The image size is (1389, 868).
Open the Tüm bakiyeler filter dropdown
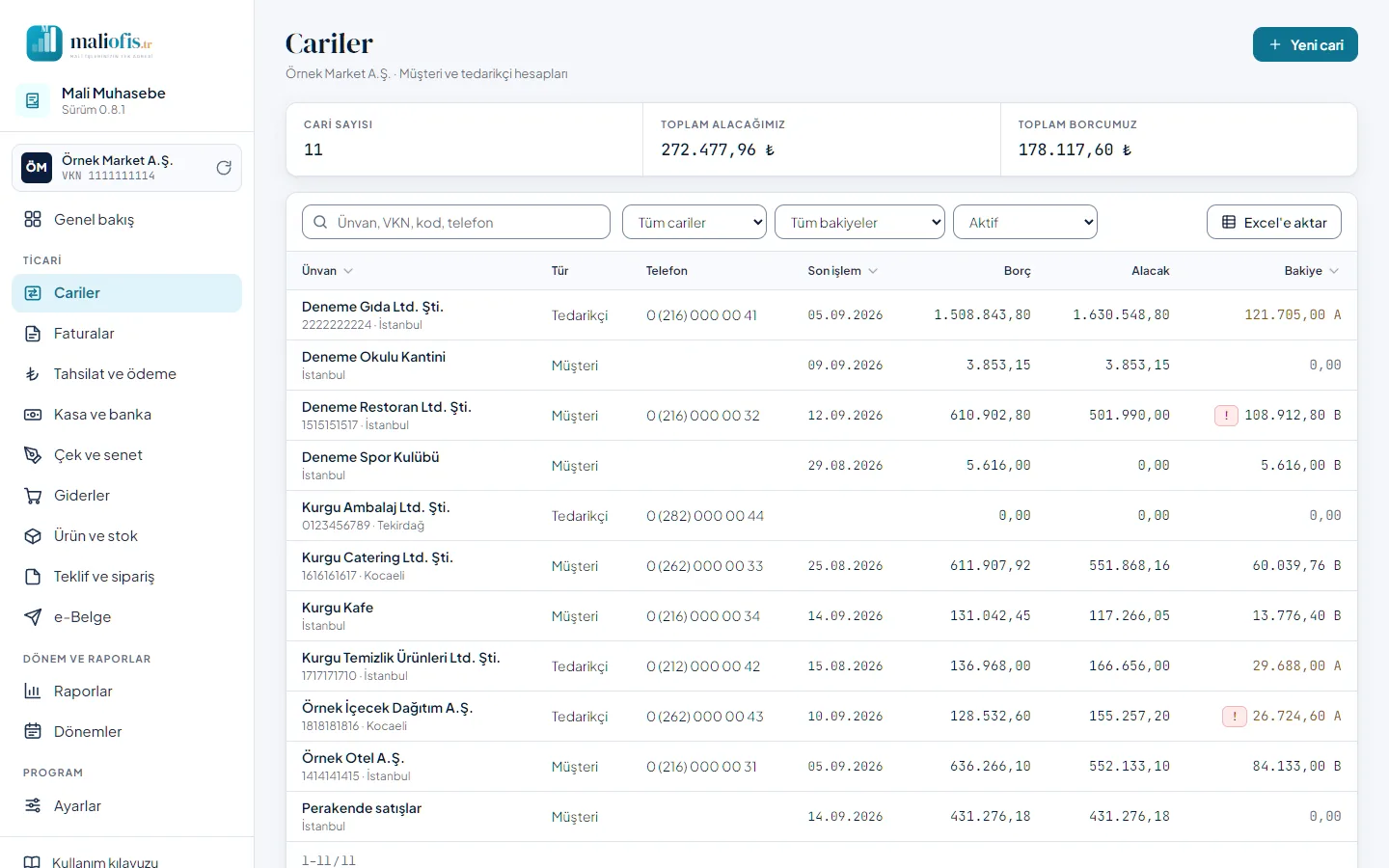[x=860, y=222]
